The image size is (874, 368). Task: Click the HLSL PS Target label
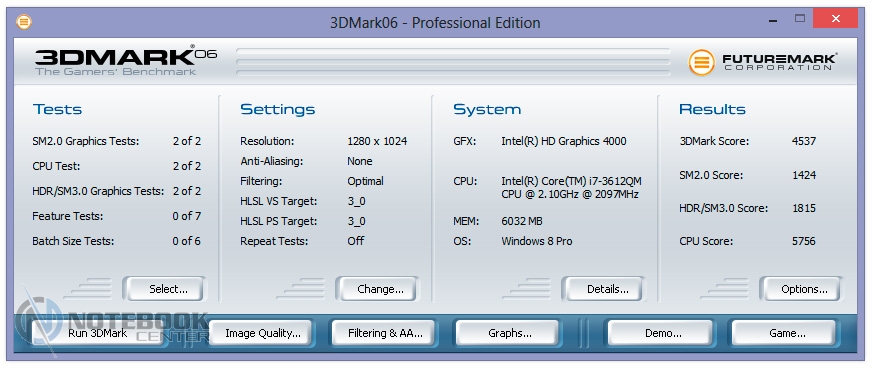(279, 221)
